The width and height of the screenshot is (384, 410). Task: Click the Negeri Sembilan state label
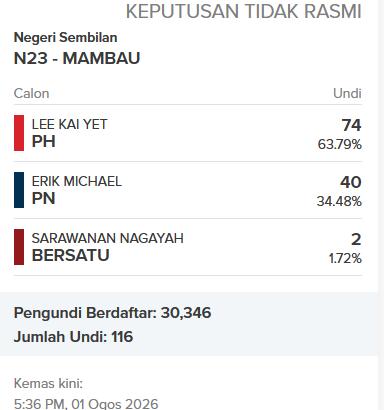tap(65, 37)
